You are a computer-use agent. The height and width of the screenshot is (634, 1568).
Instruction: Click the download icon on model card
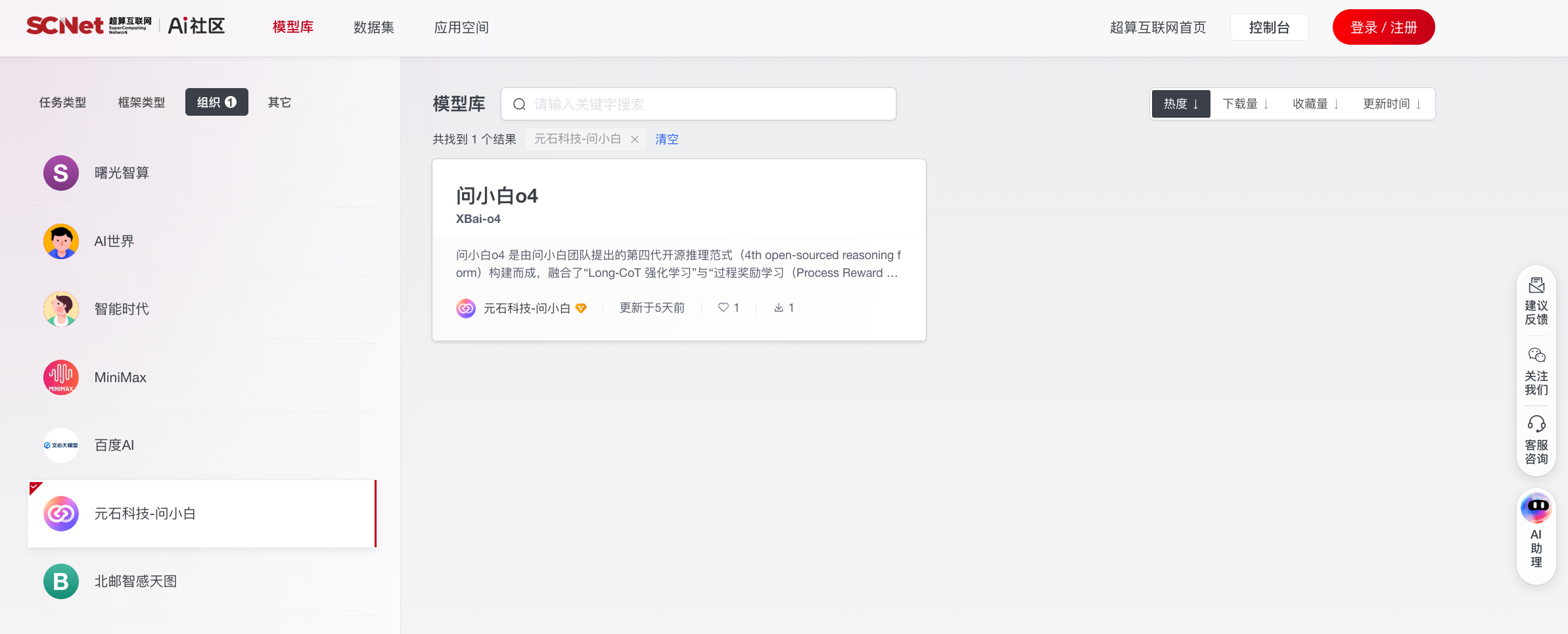tap(779, 307)
